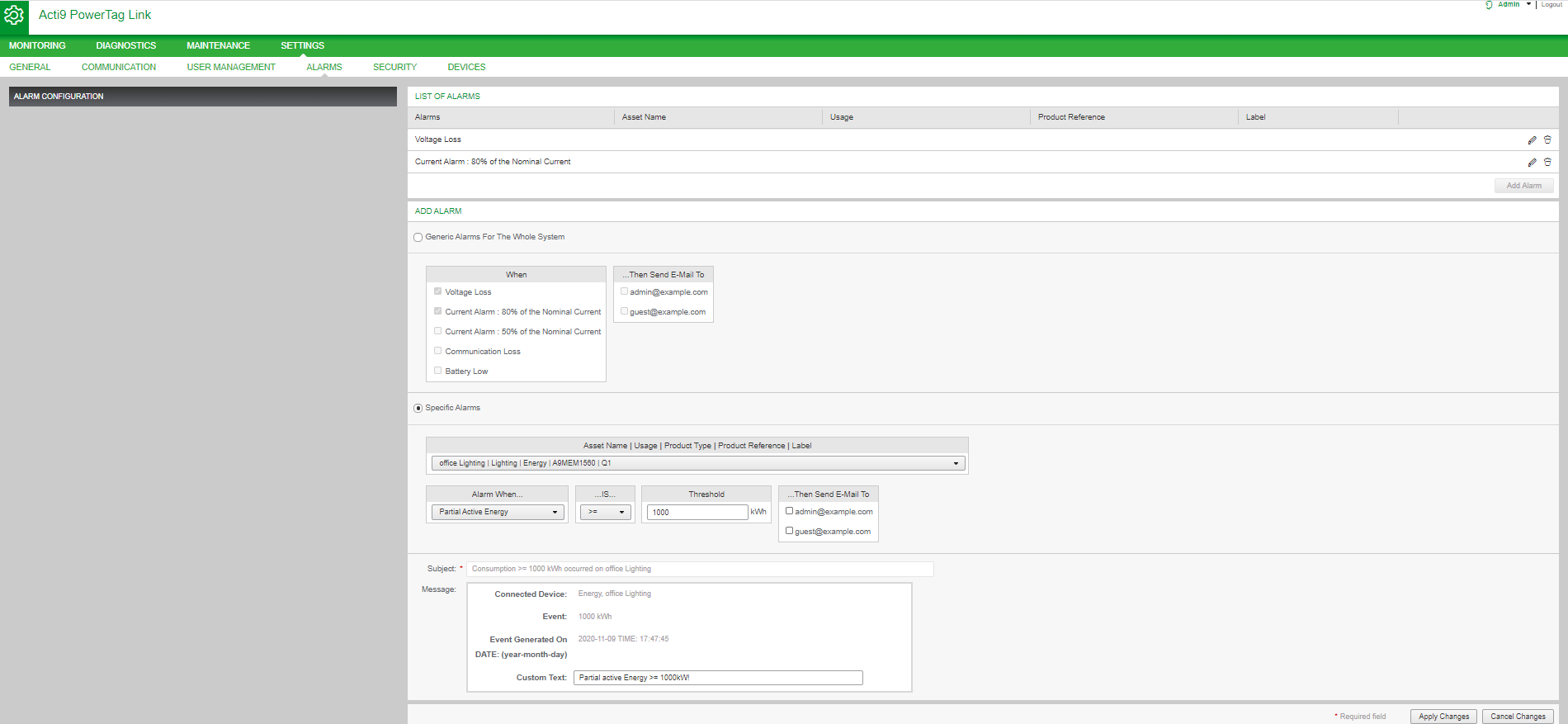Image resolution: width=1568 pixels, height=724 pixels.
Task: Click the Acti9 PowerTag Link title
Action: (95, 15)
